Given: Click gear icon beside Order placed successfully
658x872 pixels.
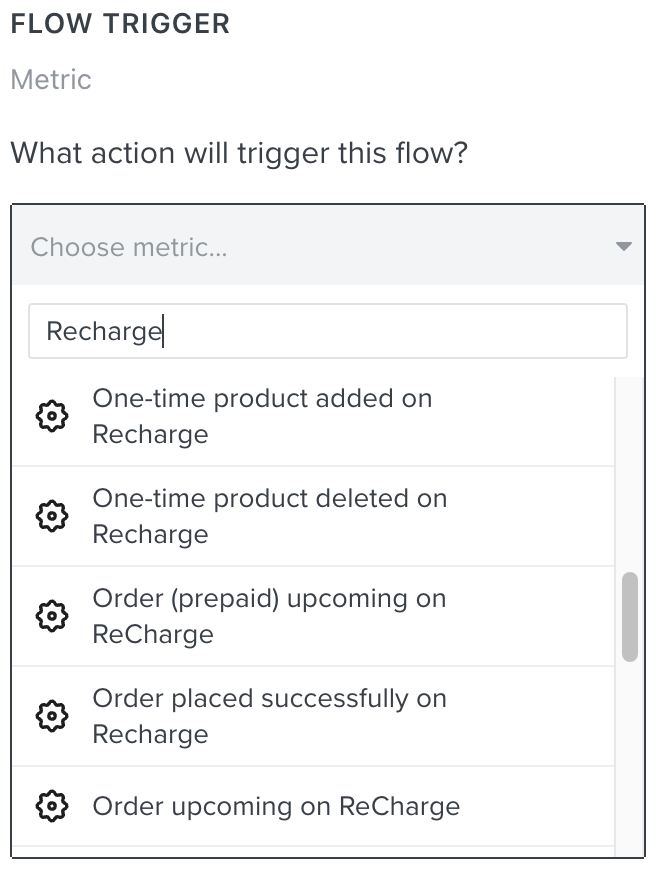Looking at the screenshot, I should (x=52, y=716).
